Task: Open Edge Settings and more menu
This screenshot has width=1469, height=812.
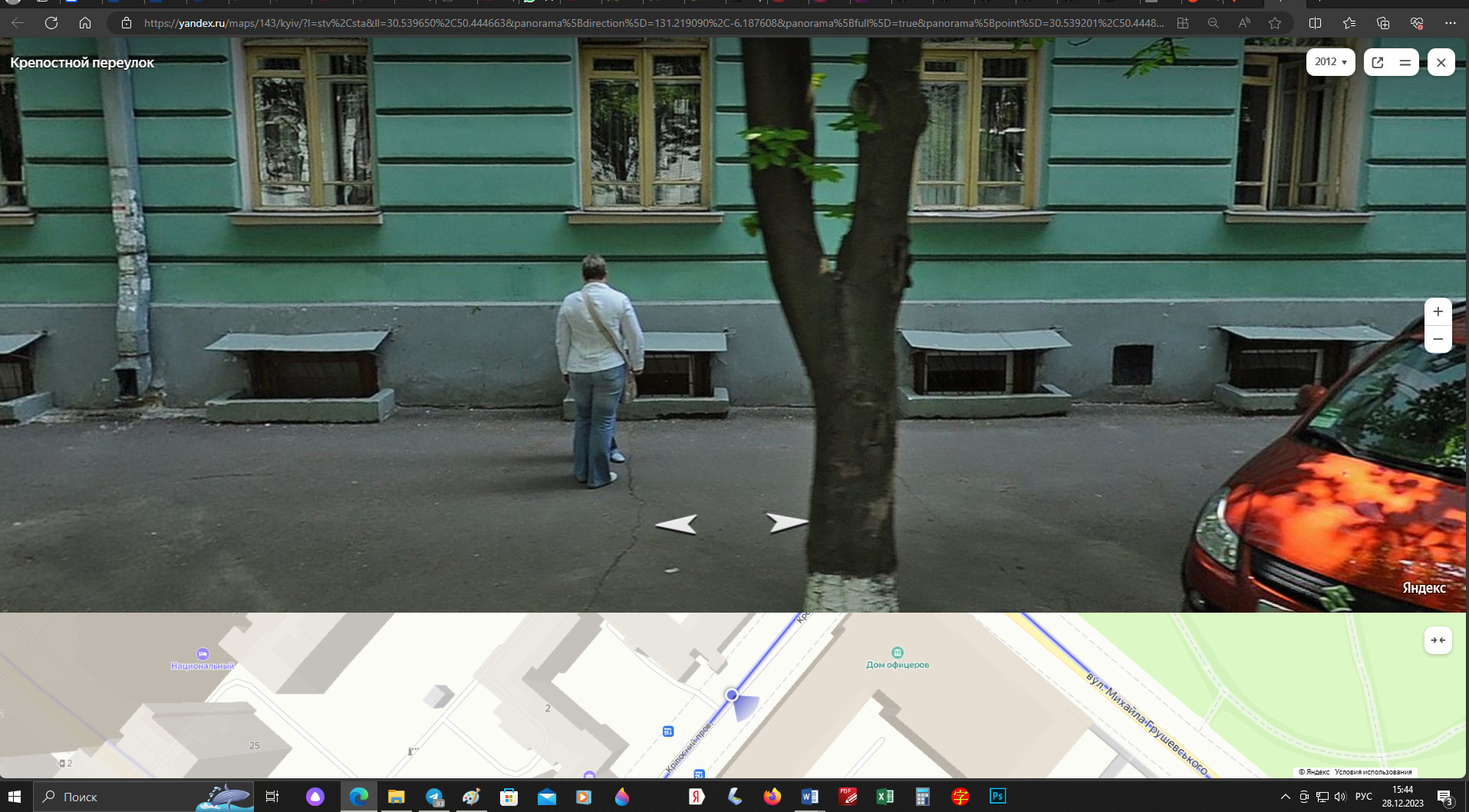Action: tap(1450, 23)
